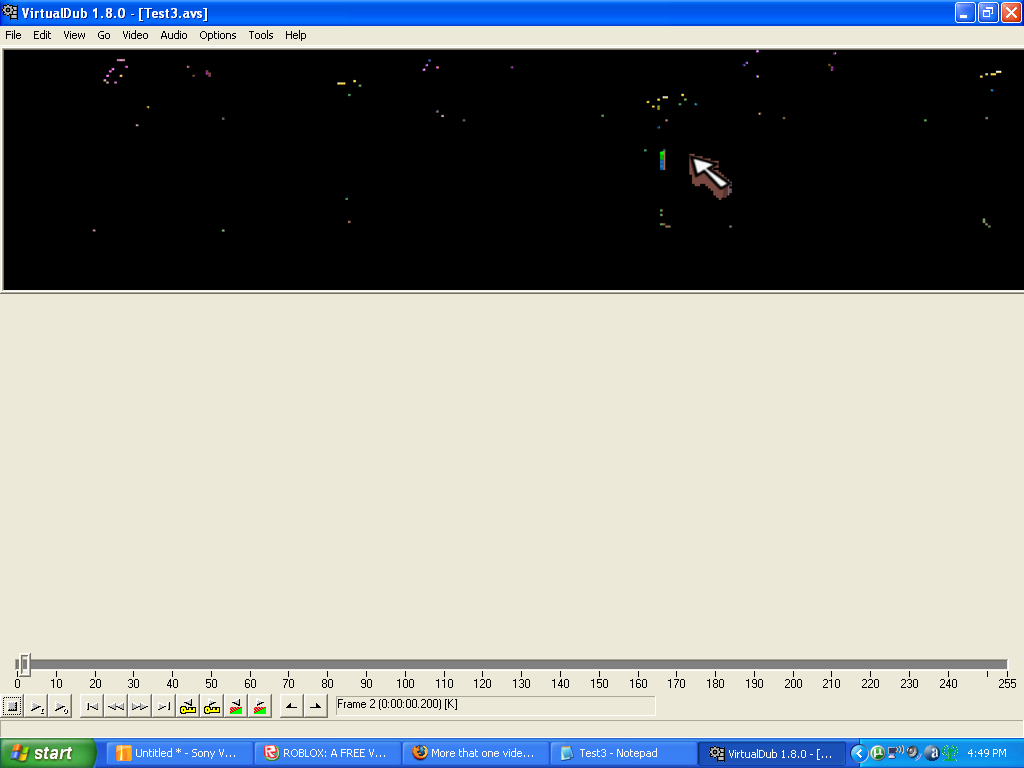This screenshot has height=768, width=1024.
Task: Open the File menu
Action: click(13, 35)
